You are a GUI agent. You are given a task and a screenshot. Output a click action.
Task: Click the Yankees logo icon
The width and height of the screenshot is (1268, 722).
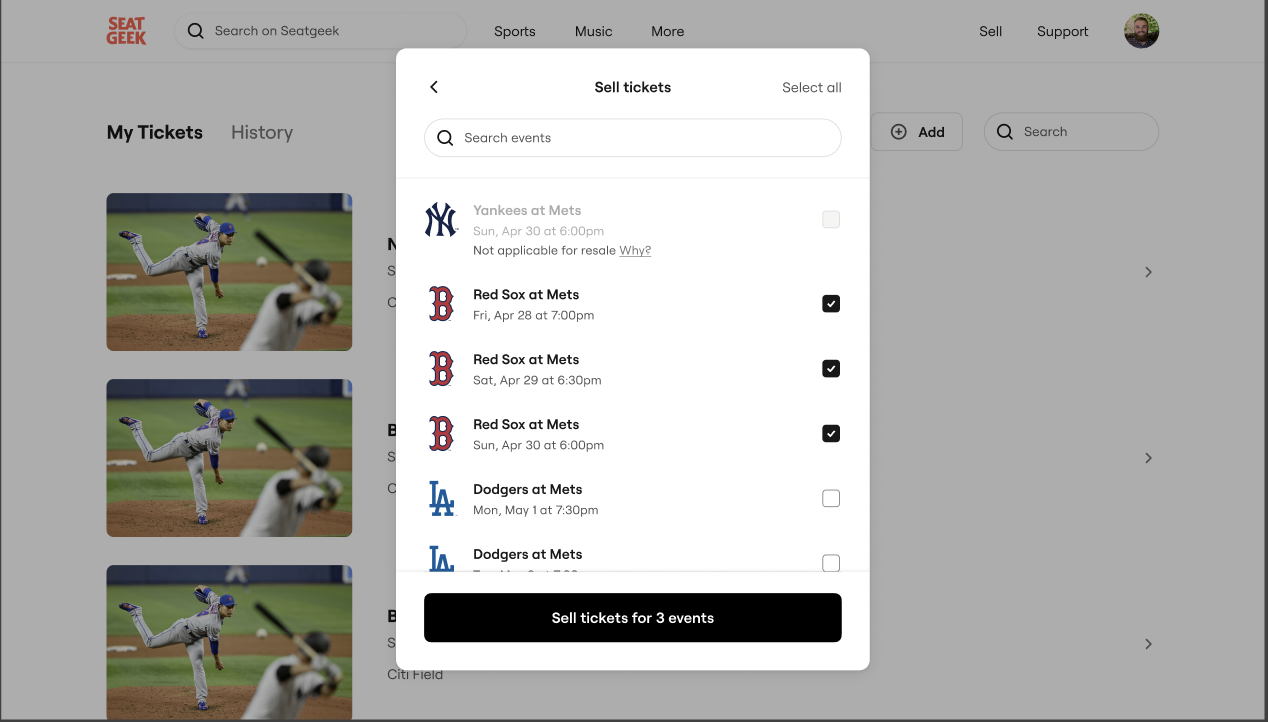point(441,220)
